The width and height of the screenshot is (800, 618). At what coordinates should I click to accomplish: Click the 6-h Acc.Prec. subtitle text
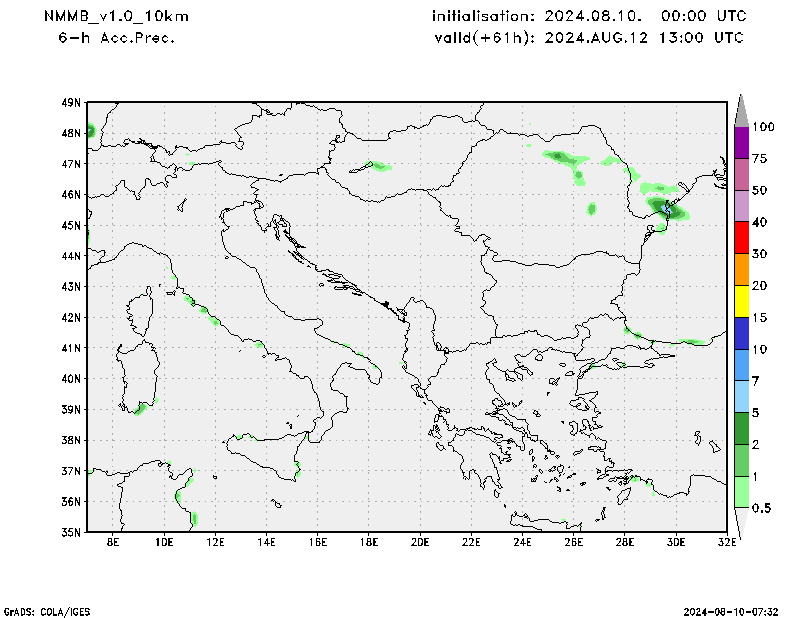click(x=118, y=38)
